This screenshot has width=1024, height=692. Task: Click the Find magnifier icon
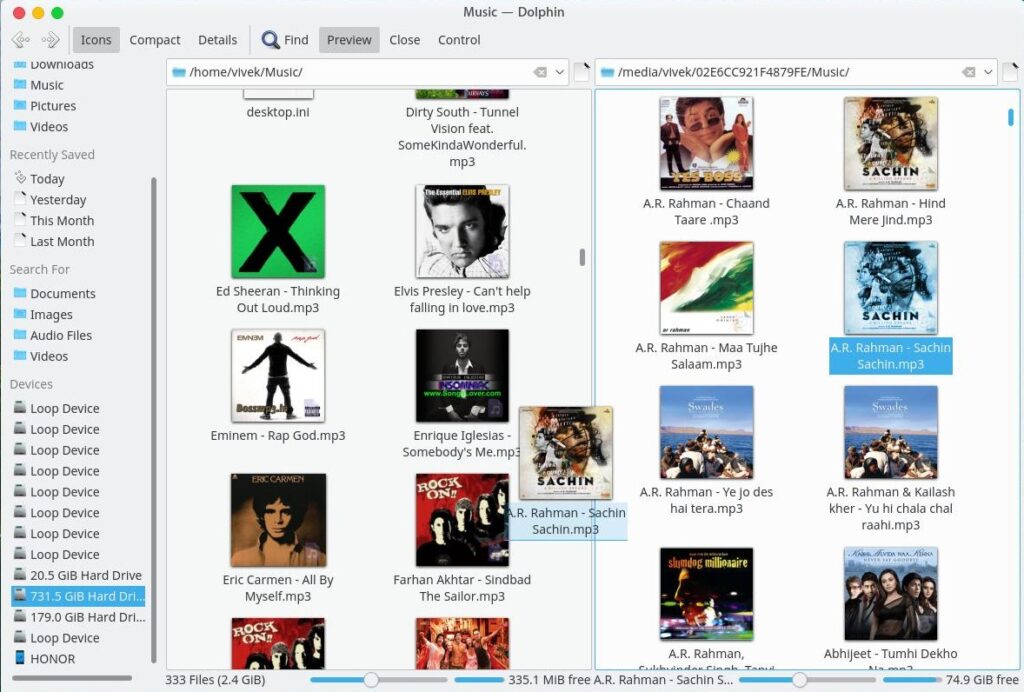[x=270, y=40]
